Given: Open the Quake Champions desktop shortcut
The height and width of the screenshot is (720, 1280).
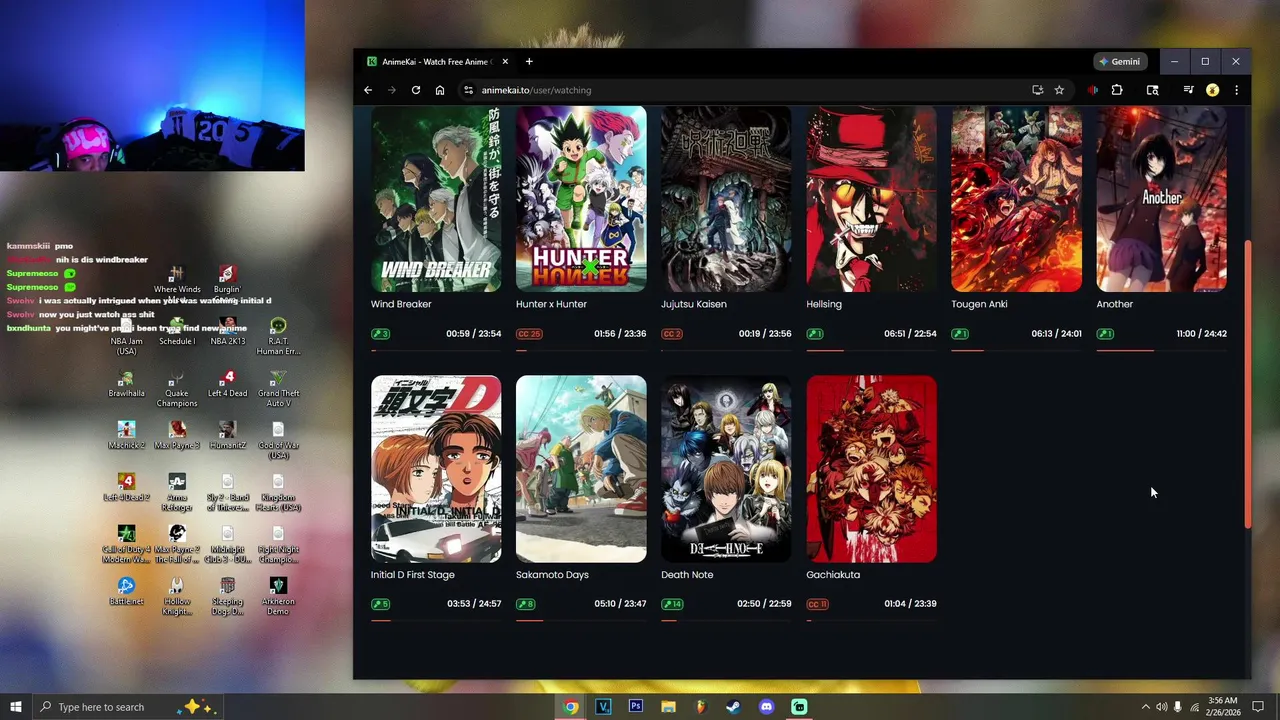Looking at the screenshot, I should click(177, 389).
